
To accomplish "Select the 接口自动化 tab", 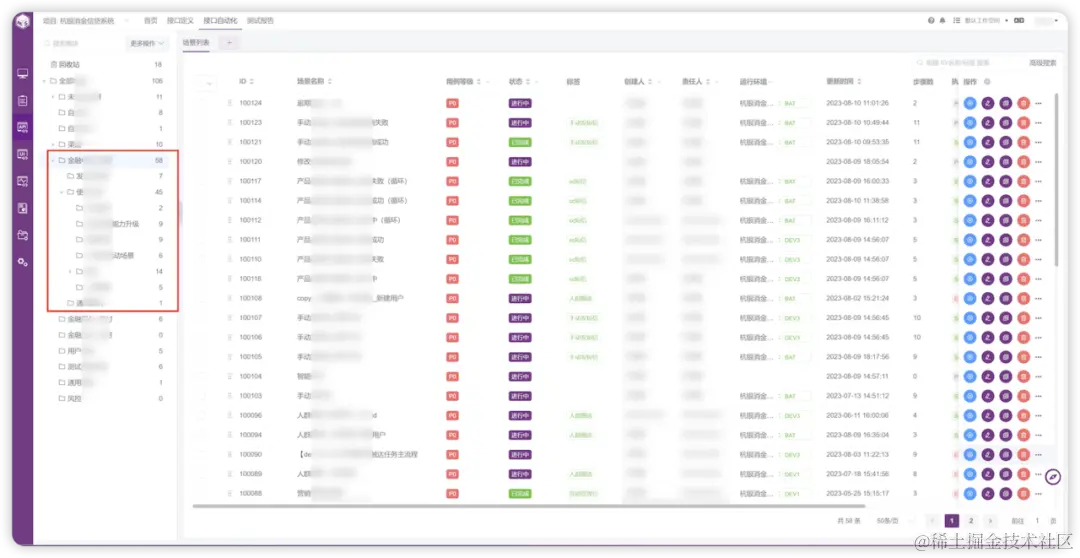I will (220, 21).
